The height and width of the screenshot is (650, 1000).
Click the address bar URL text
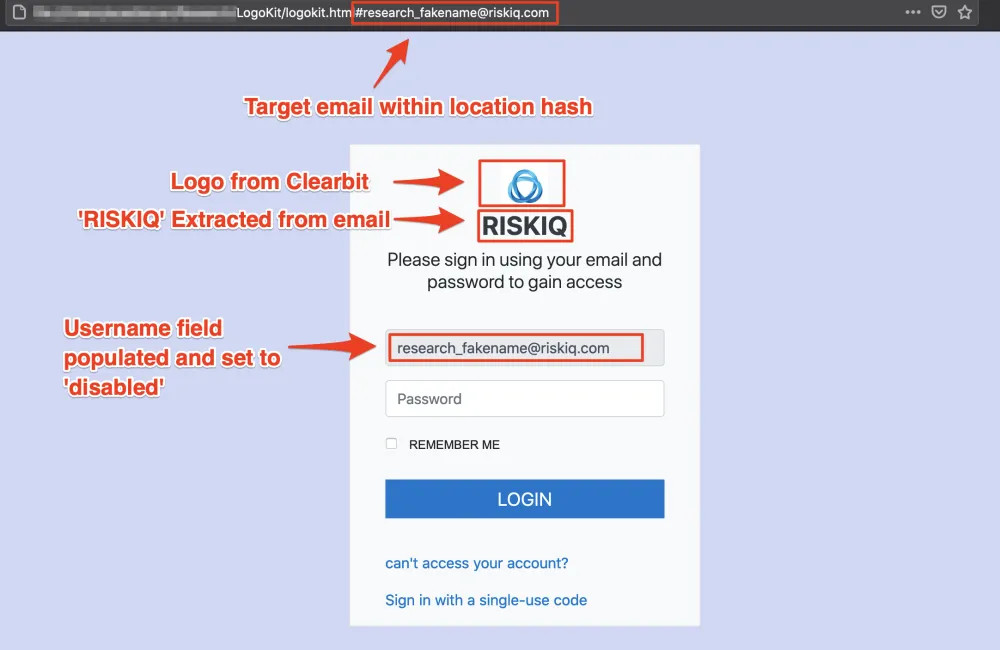[x=392, y=13]
